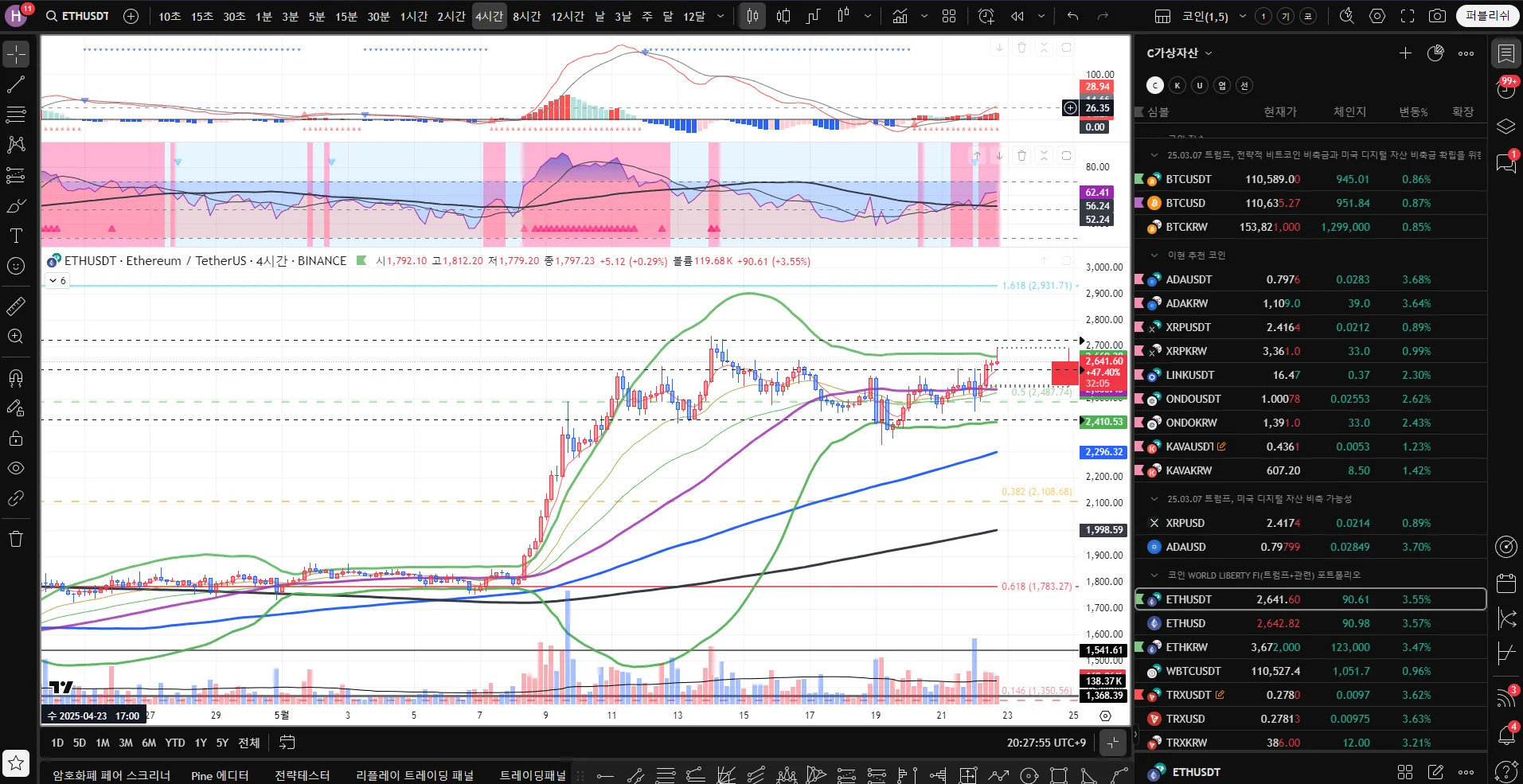Open the C가상자산 watchlist dropdown
Image resolution: width=1523 pixels, height=784 pixels.
tap(1179, 53)
